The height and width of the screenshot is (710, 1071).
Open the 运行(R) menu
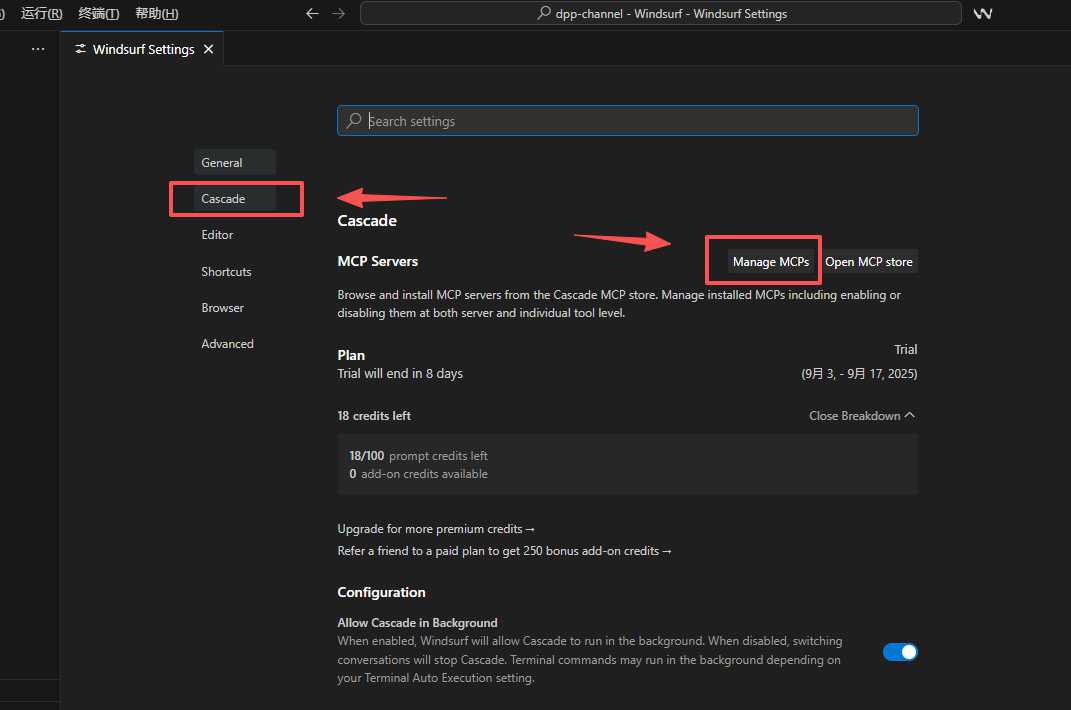click(x=42, y=13)
